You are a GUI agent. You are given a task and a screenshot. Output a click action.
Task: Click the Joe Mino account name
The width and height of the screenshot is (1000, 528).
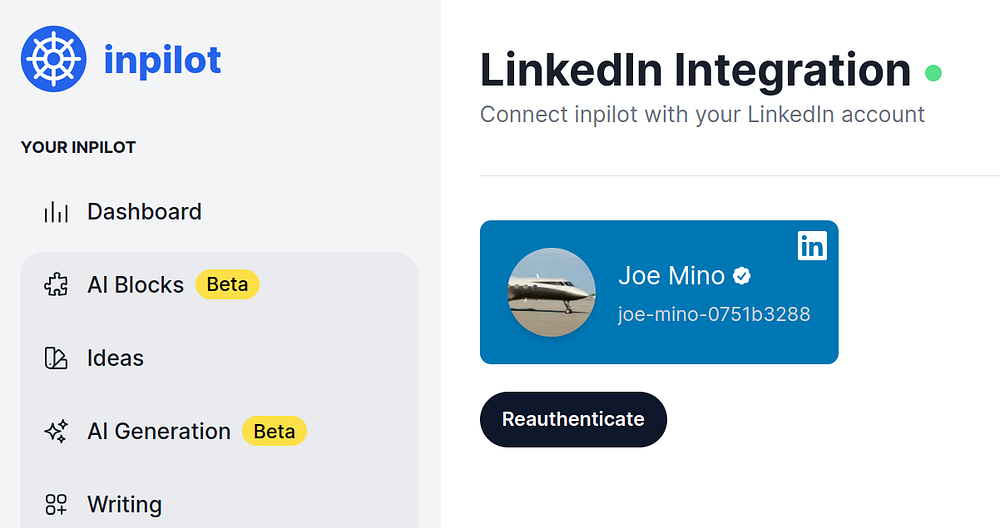(x=671, y=276)
